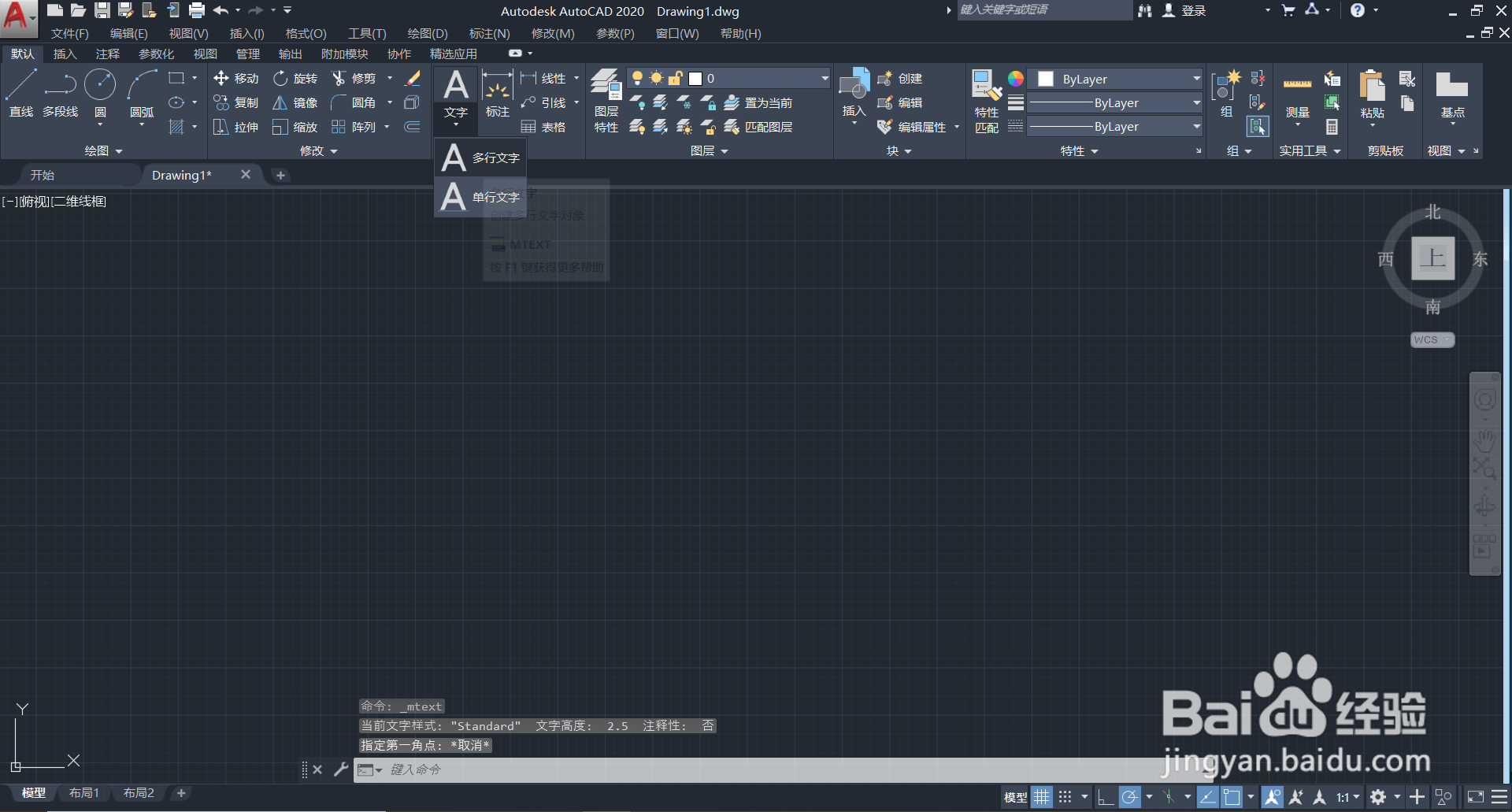Screen dimensions: 1512x812
Task: Click the Dimension (标注) tool
Action: tap(497, 95)
